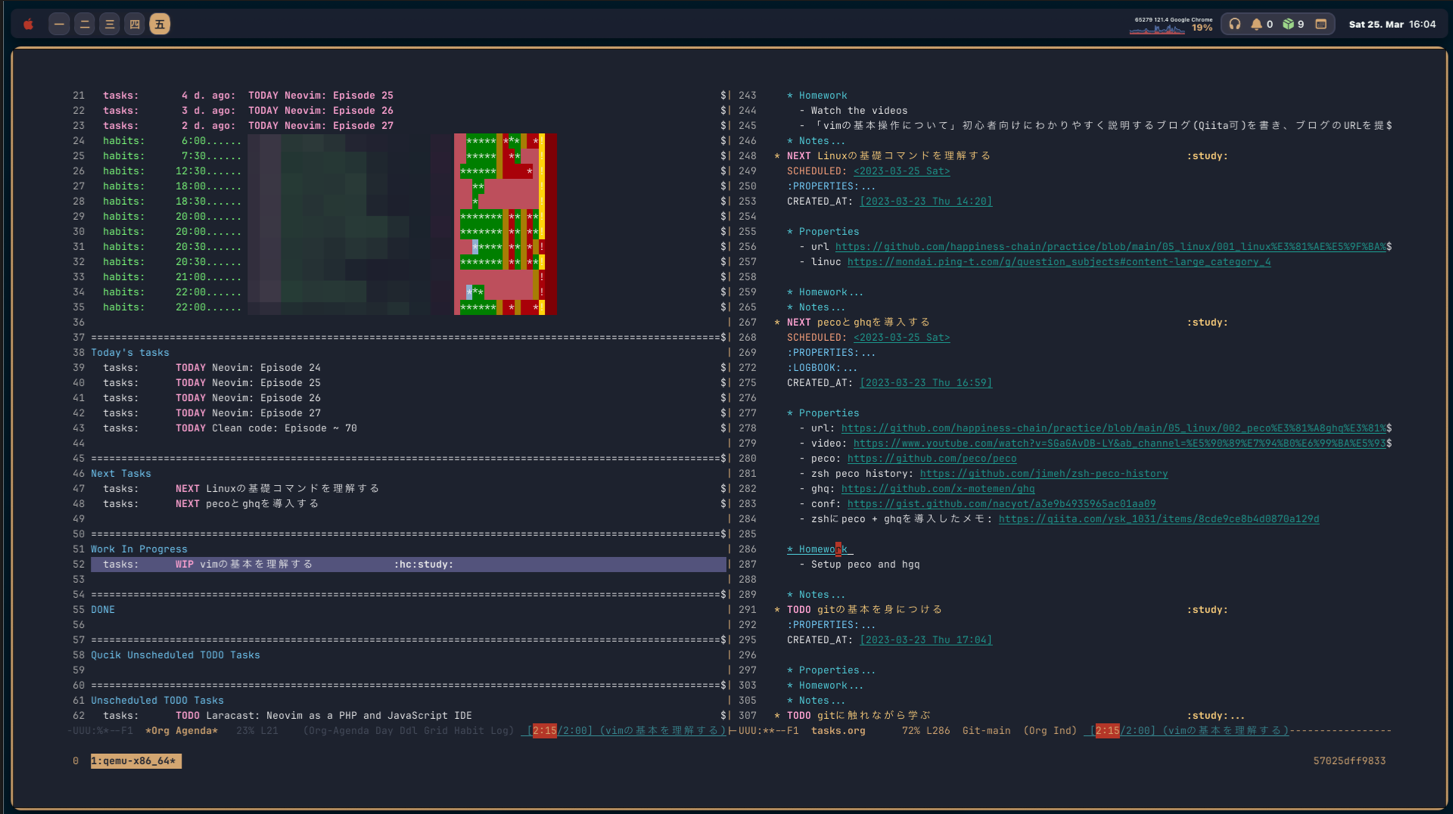The image size is (1453, 814).
Task: Click the headphones icon in status bar
Action: click(x=1235, y=24)
